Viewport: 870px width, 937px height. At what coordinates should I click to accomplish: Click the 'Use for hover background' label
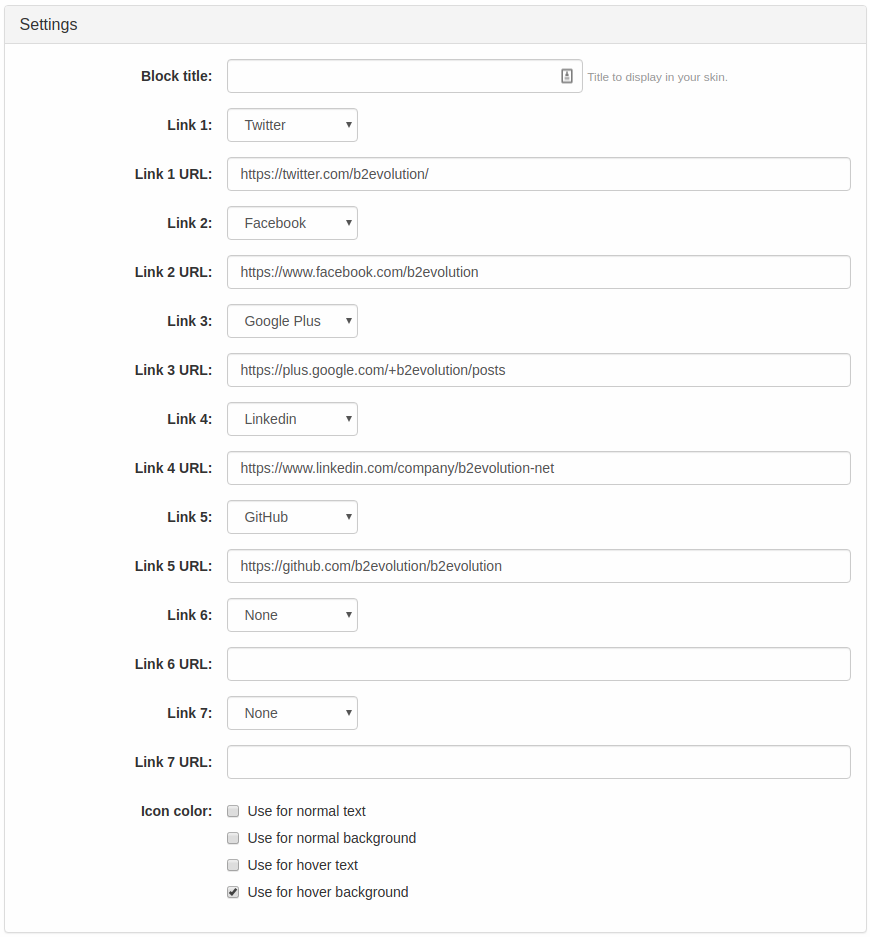click(328, 892)
